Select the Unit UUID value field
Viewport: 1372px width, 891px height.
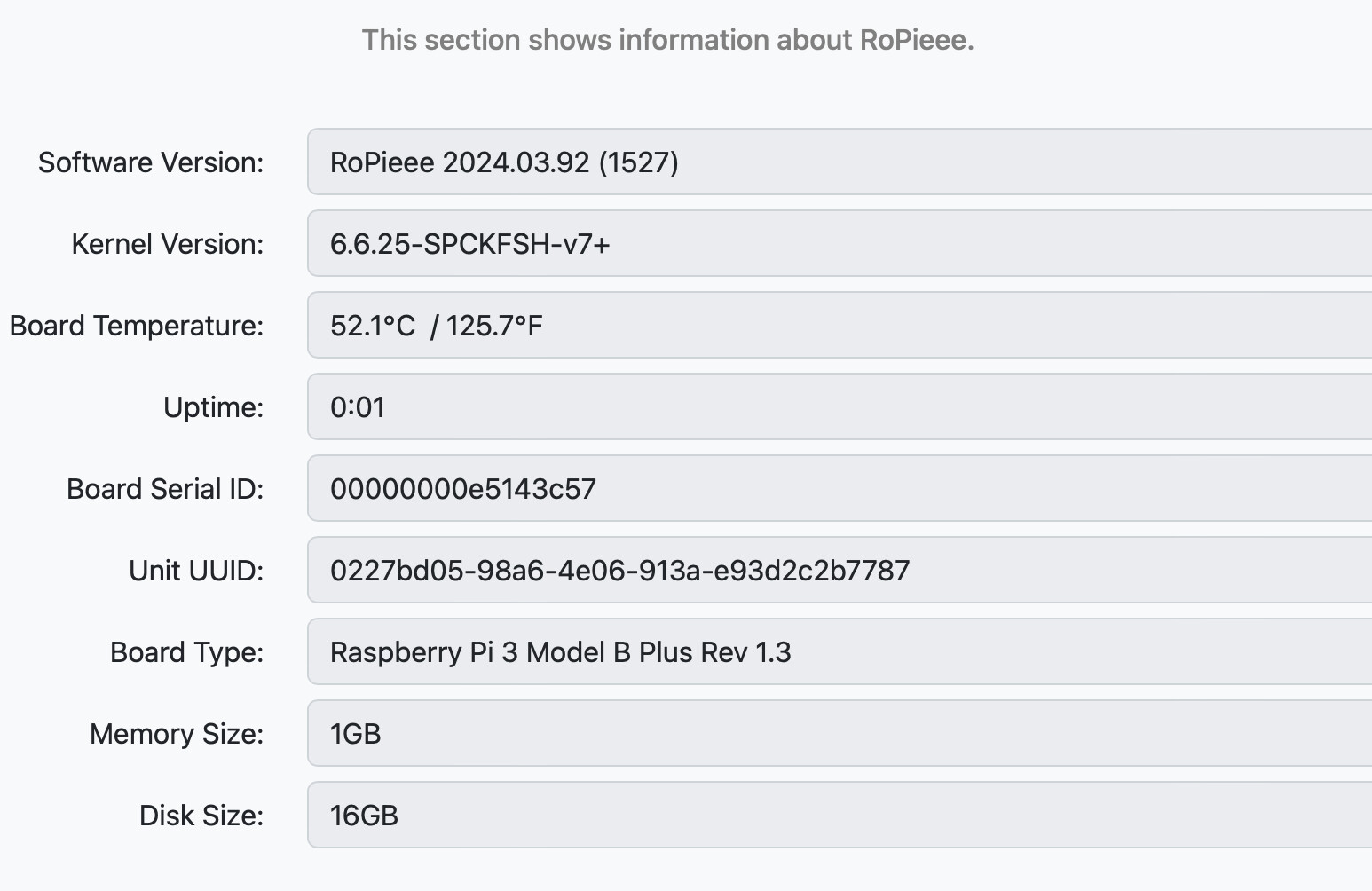coord(840,570)
